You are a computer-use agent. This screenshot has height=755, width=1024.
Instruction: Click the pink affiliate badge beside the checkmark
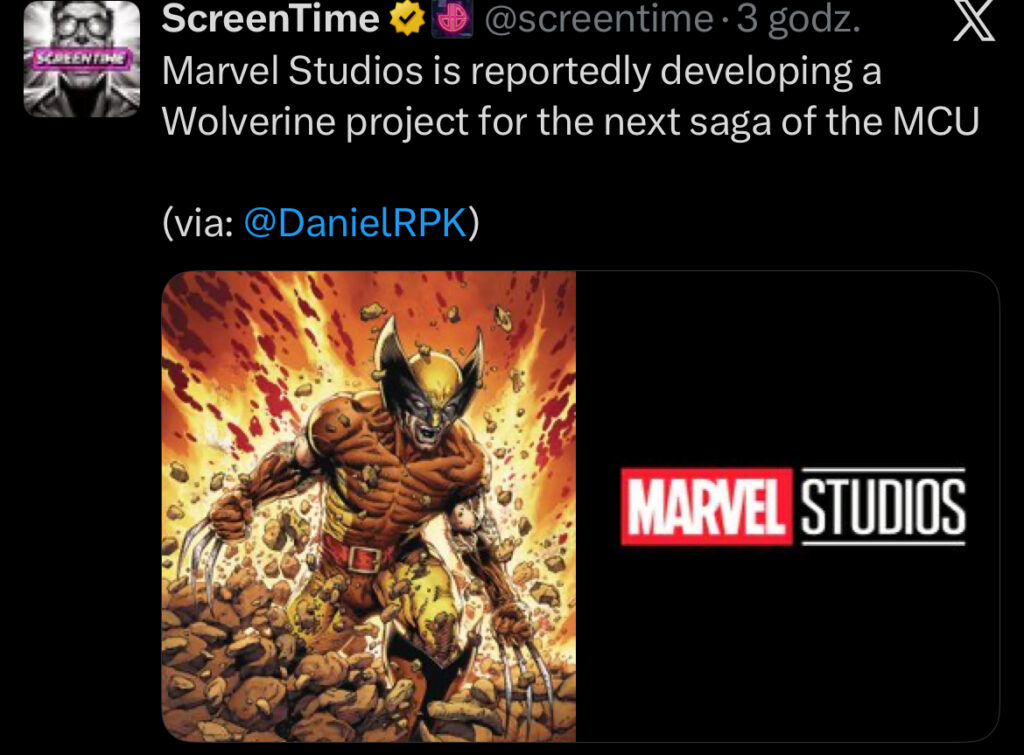(x=453, y=19)
